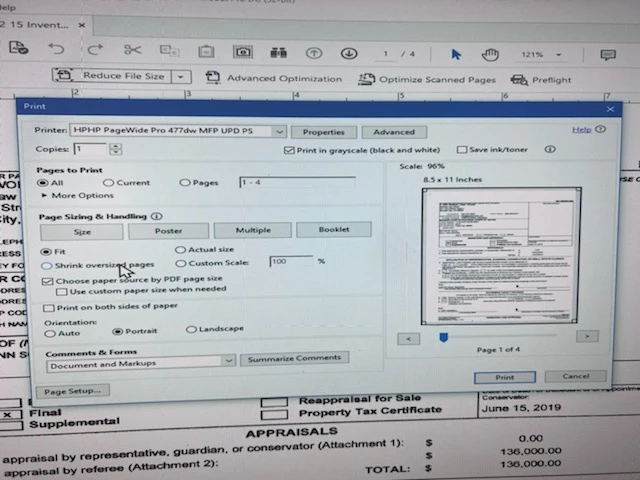Click the Custom Scale percent field
This screenshot has width=640, height=480.
pyautogui.click(x=291, y=262)
